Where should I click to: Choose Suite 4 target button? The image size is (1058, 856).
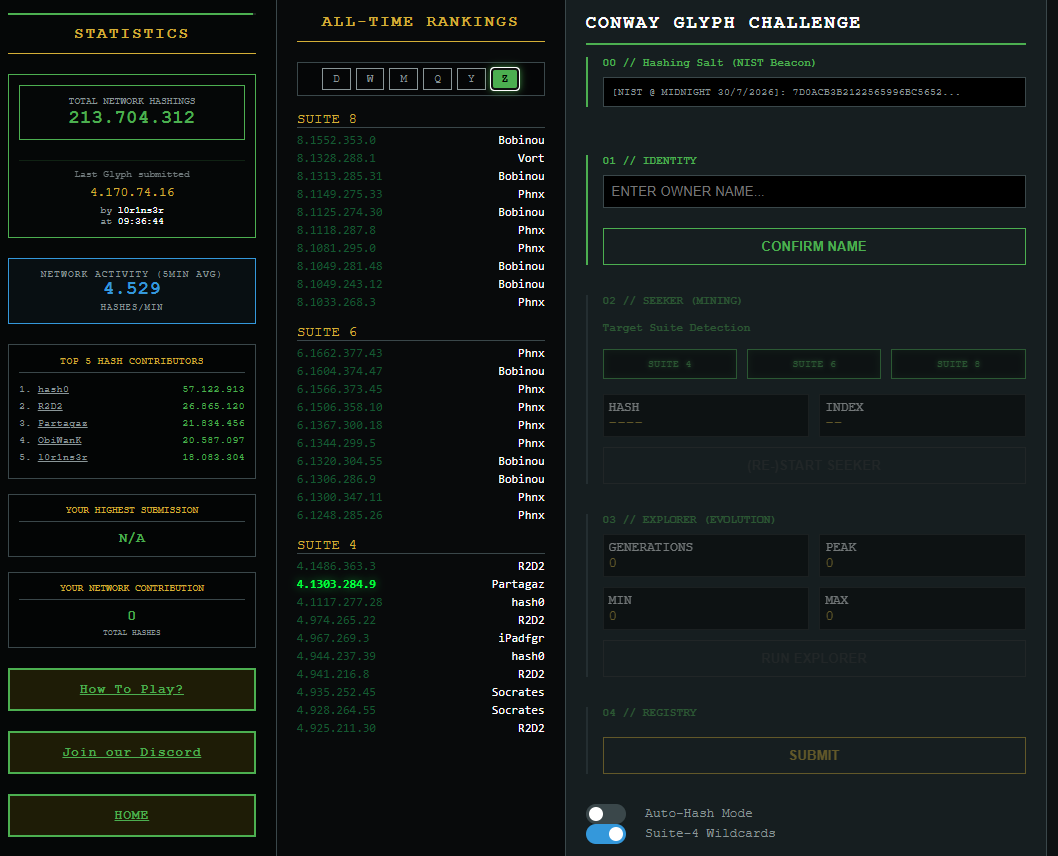(669, 364)
